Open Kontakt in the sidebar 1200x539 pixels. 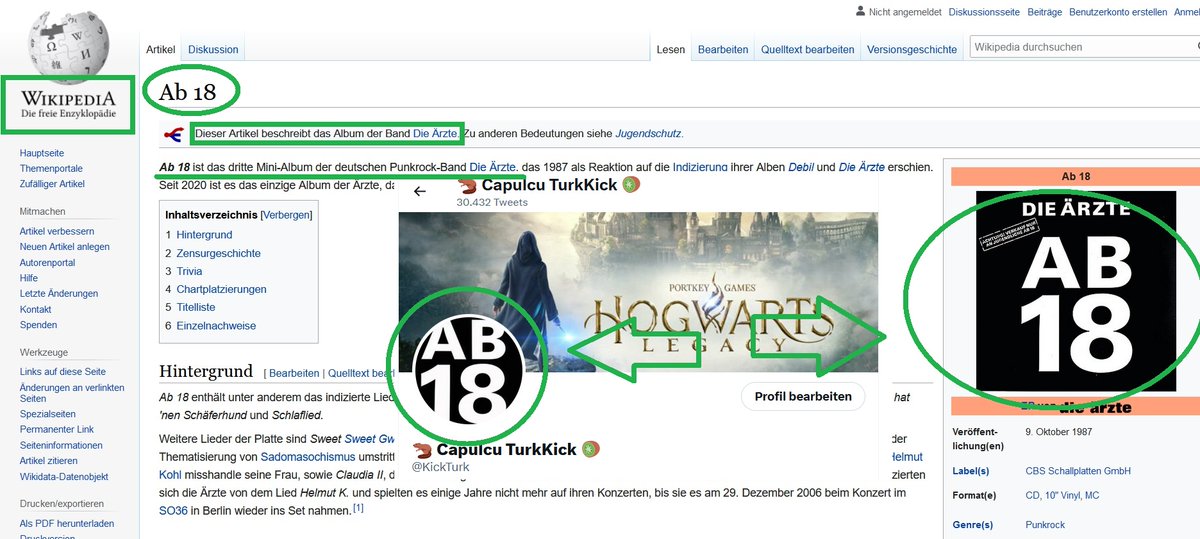[x=35, y=309]
